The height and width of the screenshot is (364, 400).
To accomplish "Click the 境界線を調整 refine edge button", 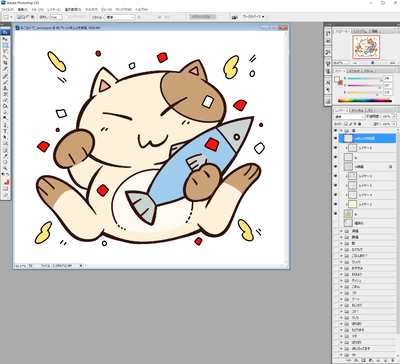I will (x=202, y=17).
